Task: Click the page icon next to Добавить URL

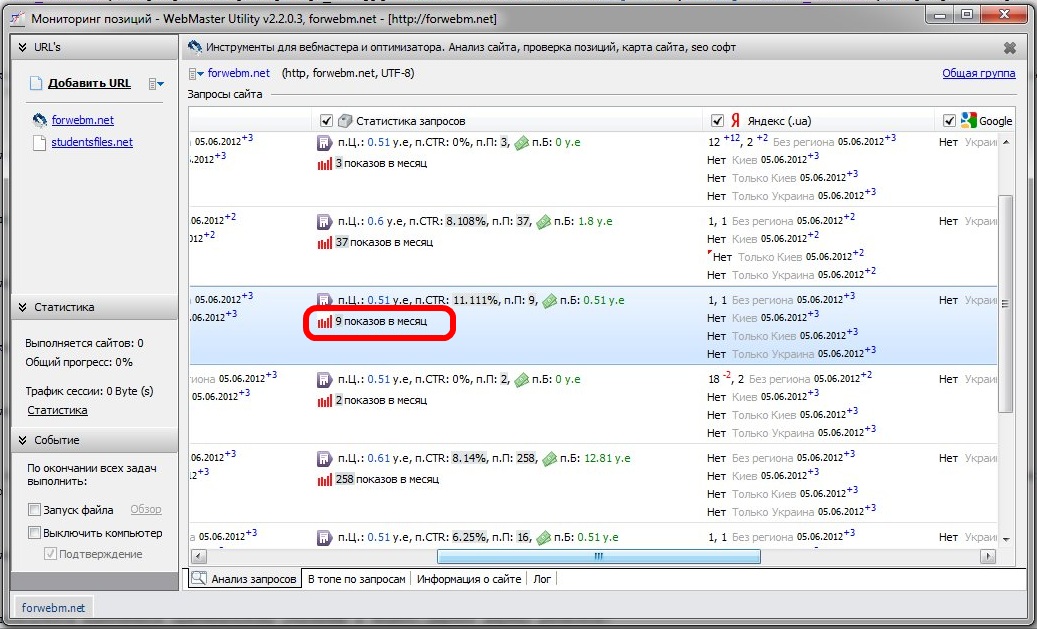Action: pos(37,83)
